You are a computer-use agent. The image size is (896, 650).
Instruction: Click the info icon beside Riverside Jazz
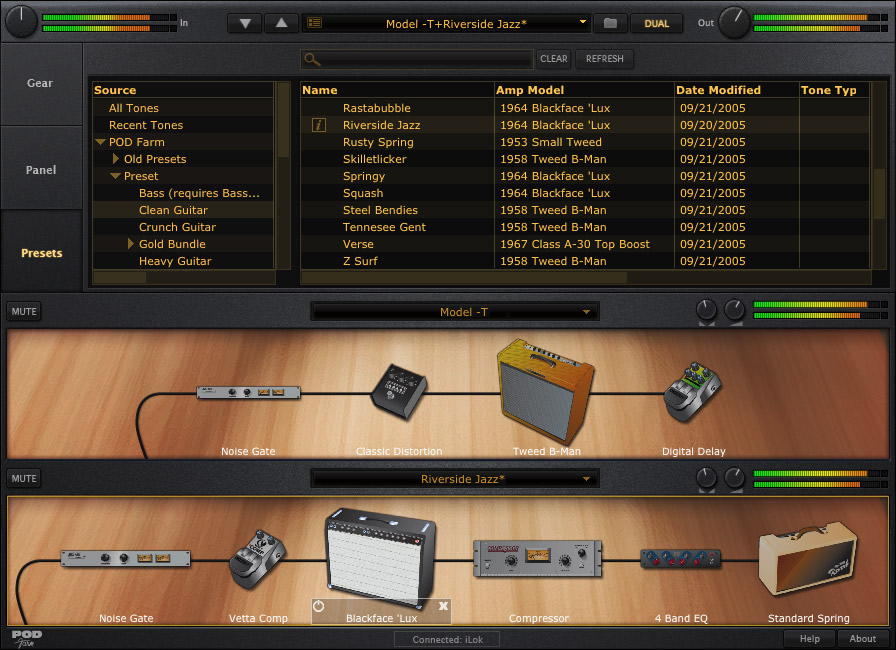click(318, 125)
